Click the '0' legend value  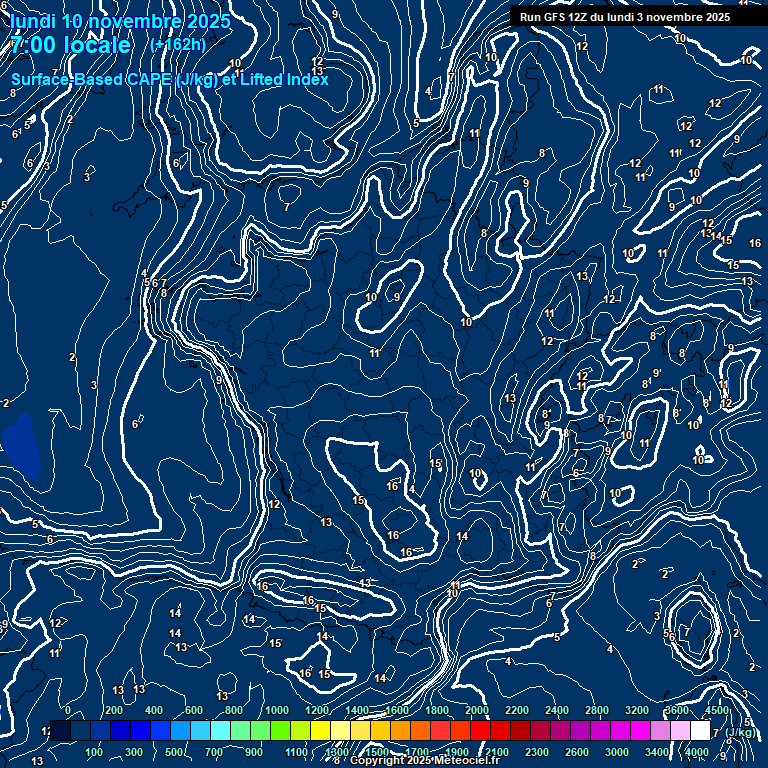pos(68,710)
